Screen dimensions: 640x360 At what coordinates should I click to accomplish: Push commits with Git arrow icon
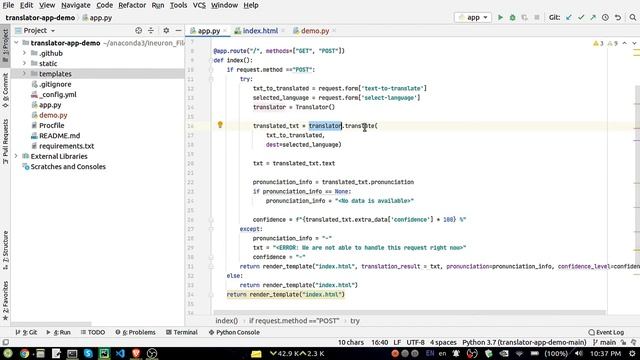pyautogui.click(x=593, y=18)
